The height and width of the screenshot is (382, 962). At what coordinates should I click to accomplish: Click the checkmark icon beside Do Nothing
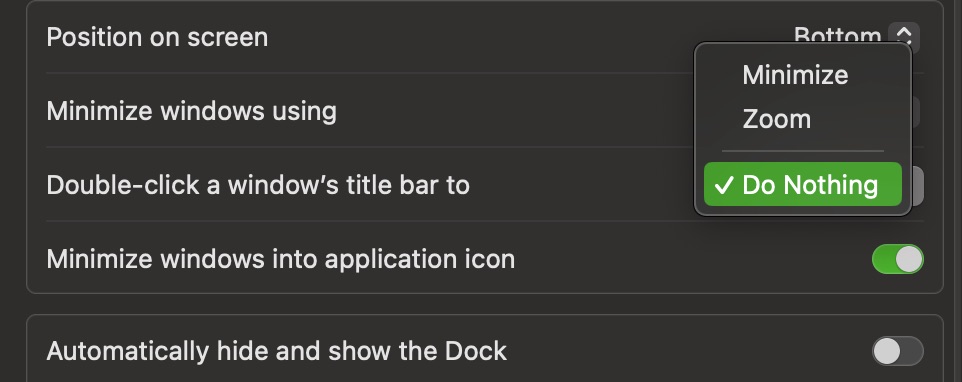724,185
